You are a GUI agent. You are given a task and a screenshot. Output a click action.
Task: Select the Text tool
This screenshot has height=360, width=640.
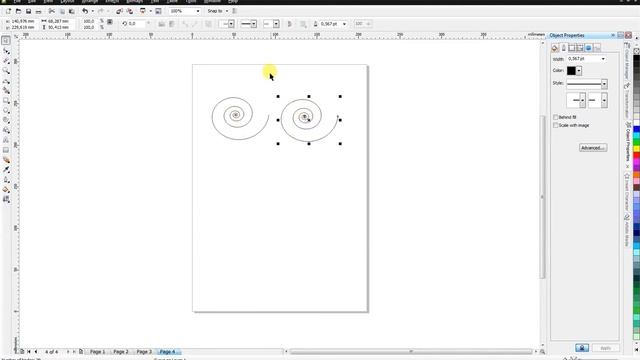[6, 140]
